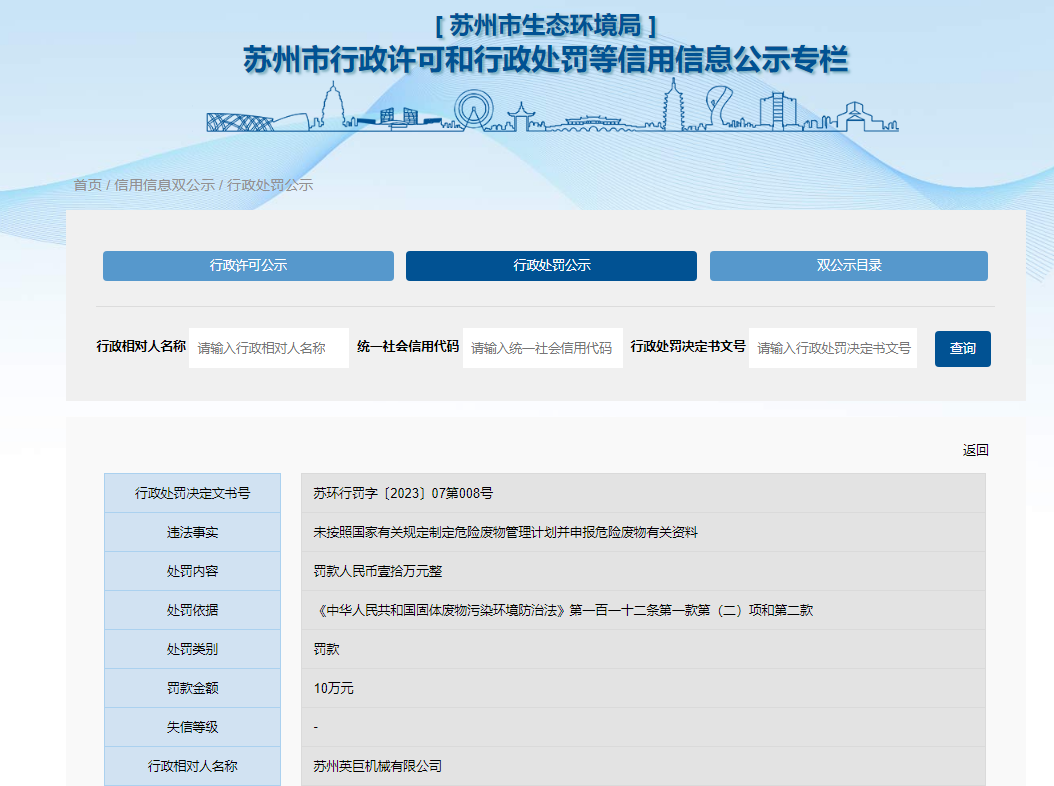Open the 信用信息双公示 breadcrumb
Viewport: 1054px width, 786px height.
click(x=164, y=185)
